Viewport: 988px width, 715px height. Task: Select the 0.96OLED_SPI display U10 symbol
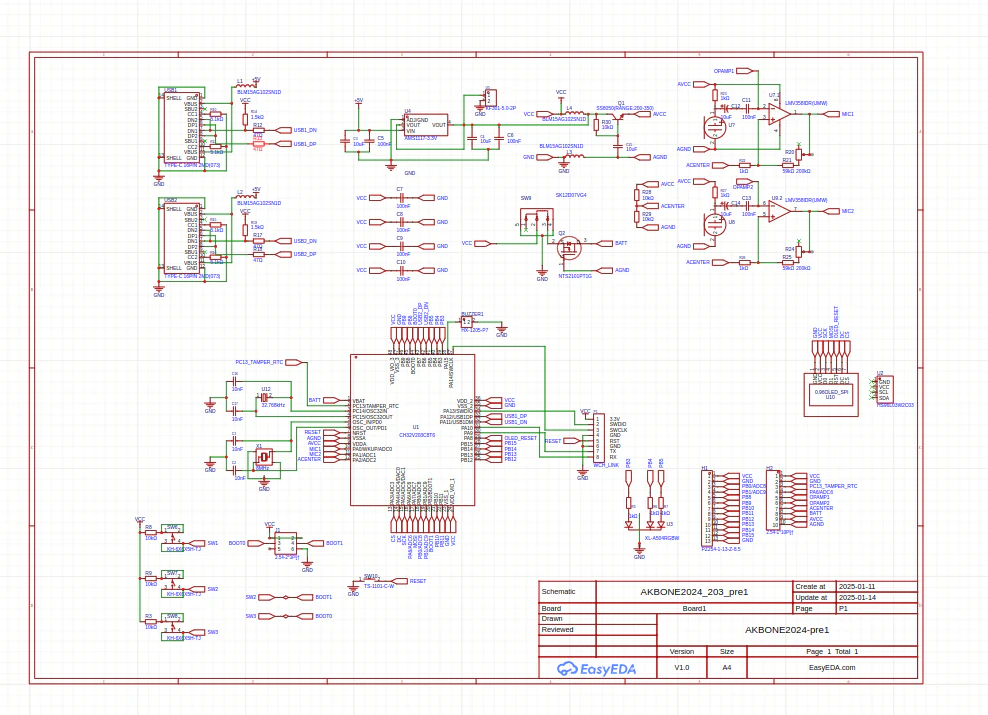tap(831, 394)
